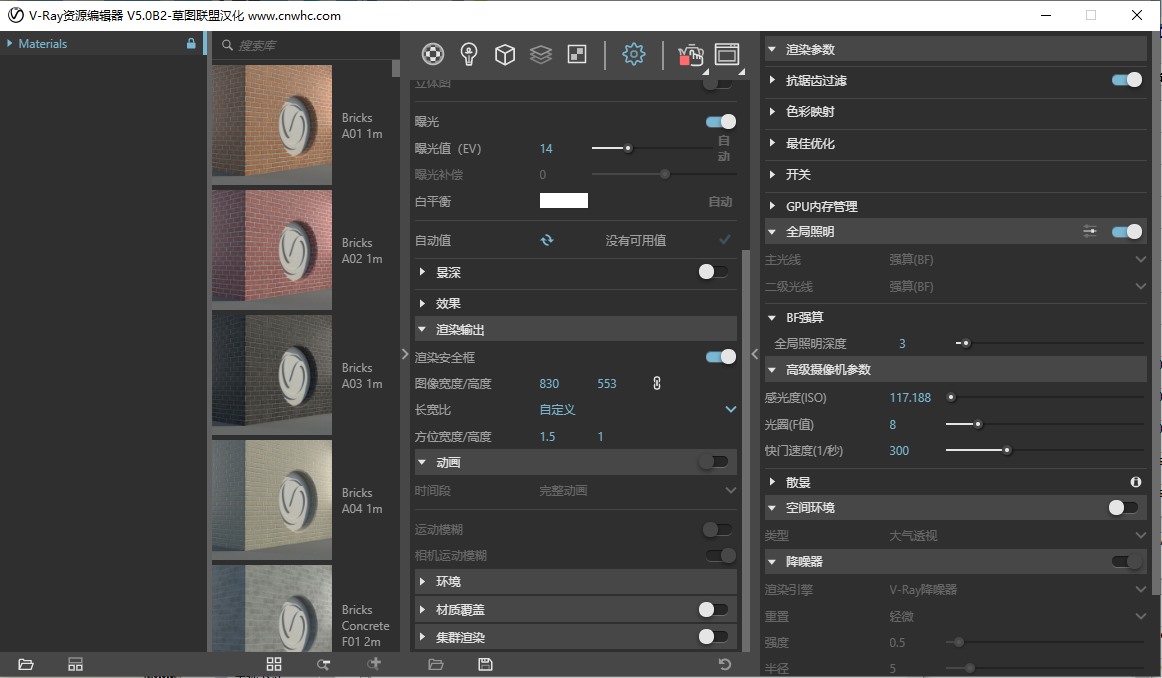
Task: Disable the 渲染安全框 safe frame toggle
Action: [720, 357]
